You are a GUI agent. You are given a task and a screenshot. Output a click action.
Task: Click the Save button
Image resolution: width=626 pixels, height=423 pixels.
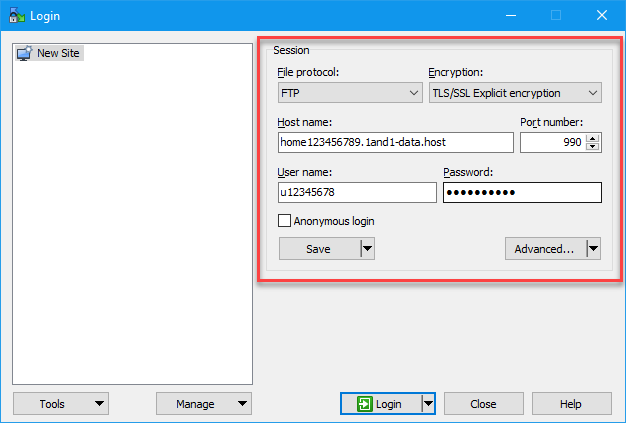318,249
